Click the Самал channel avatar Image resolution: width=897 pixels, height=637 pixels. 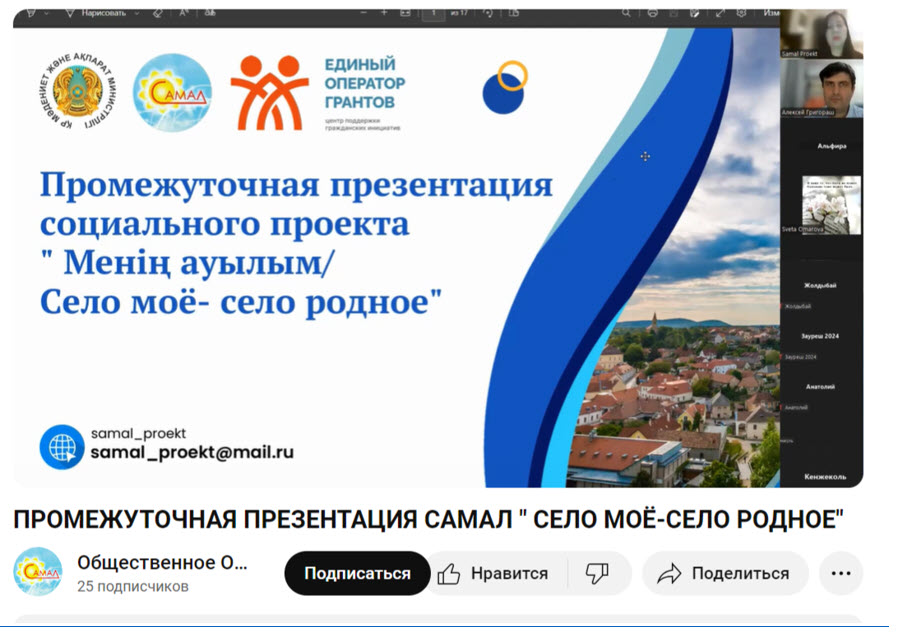click(x=38, y=573)
